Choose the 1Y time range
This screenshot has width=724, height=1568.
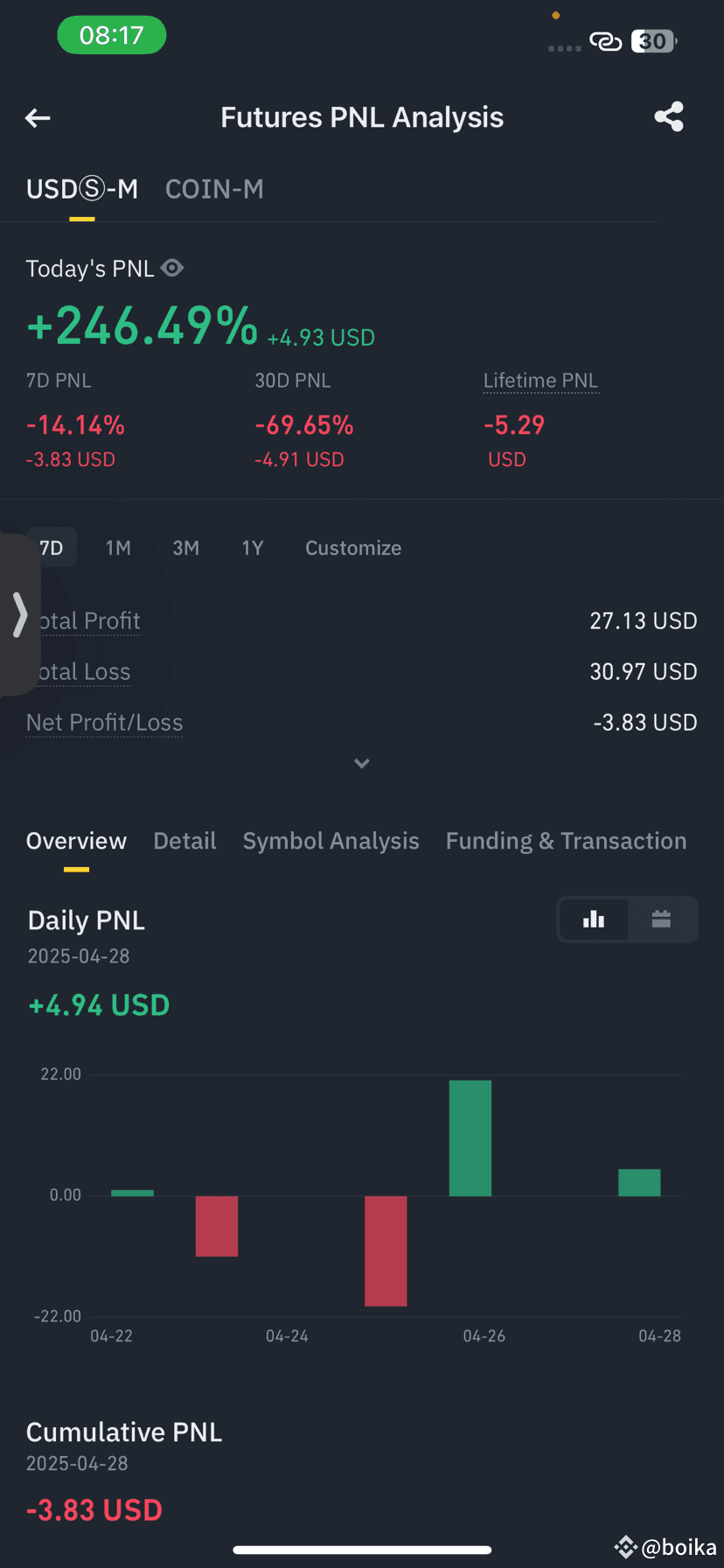tap(253, 548)
